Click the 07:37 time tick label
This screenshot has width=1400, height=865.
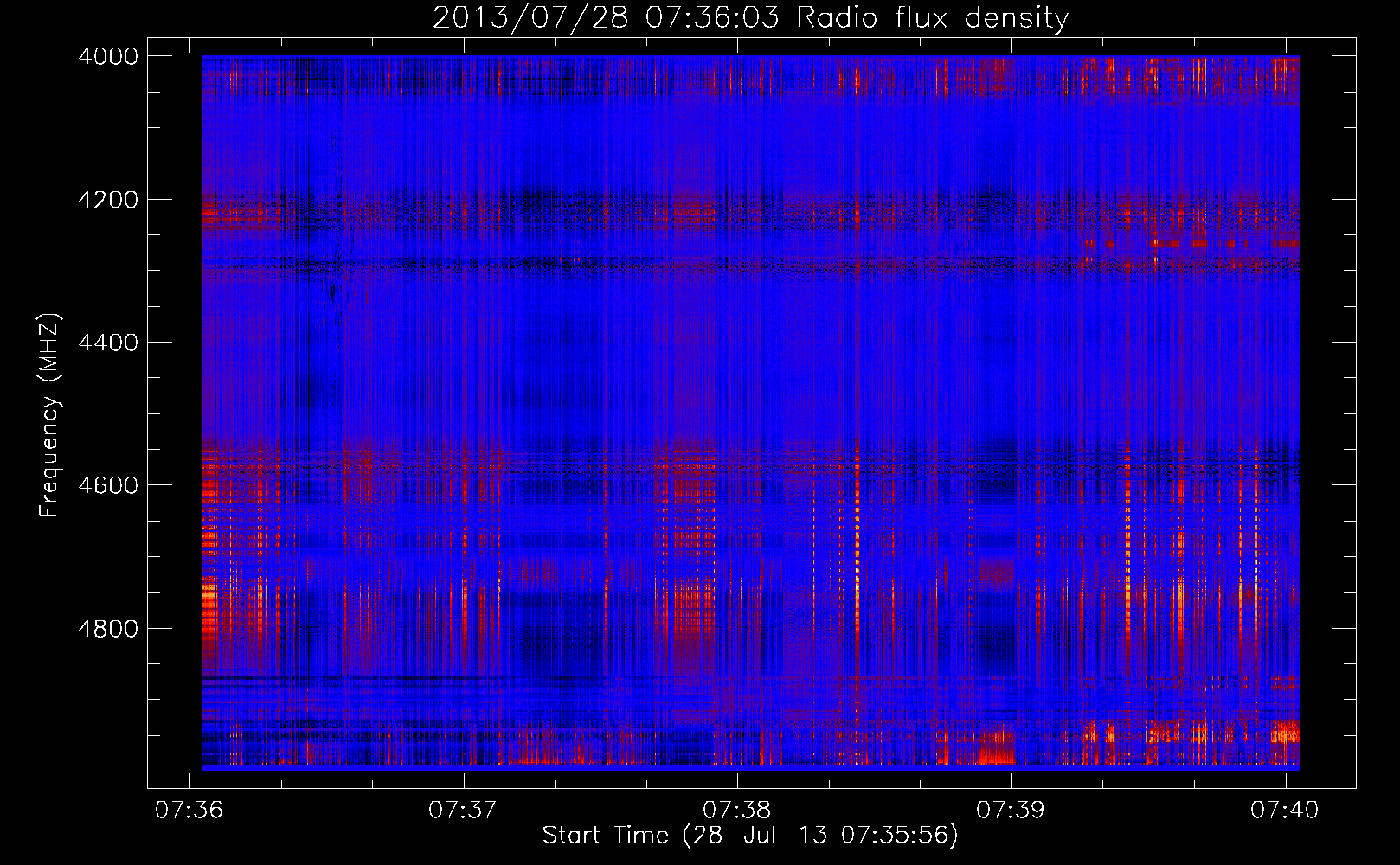point(463,811)
